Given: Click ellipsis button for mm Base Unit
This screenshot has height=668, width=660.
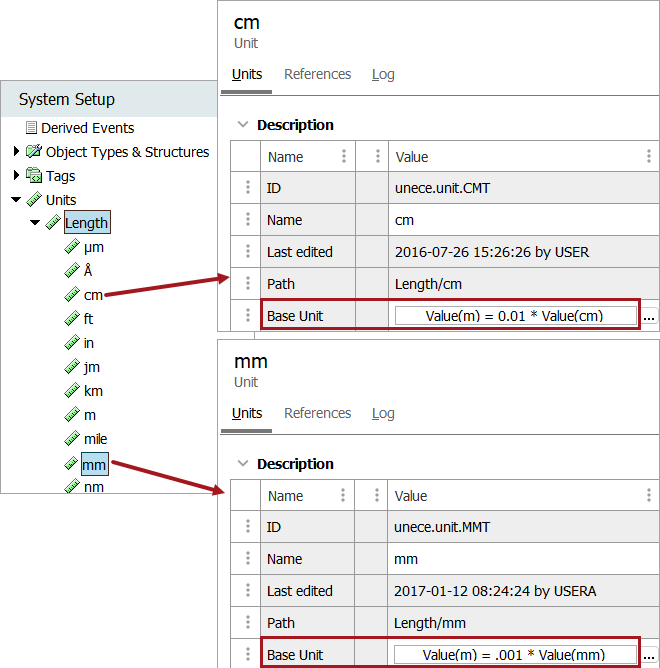Looking at the screenshot, I should tap(648, 655).
